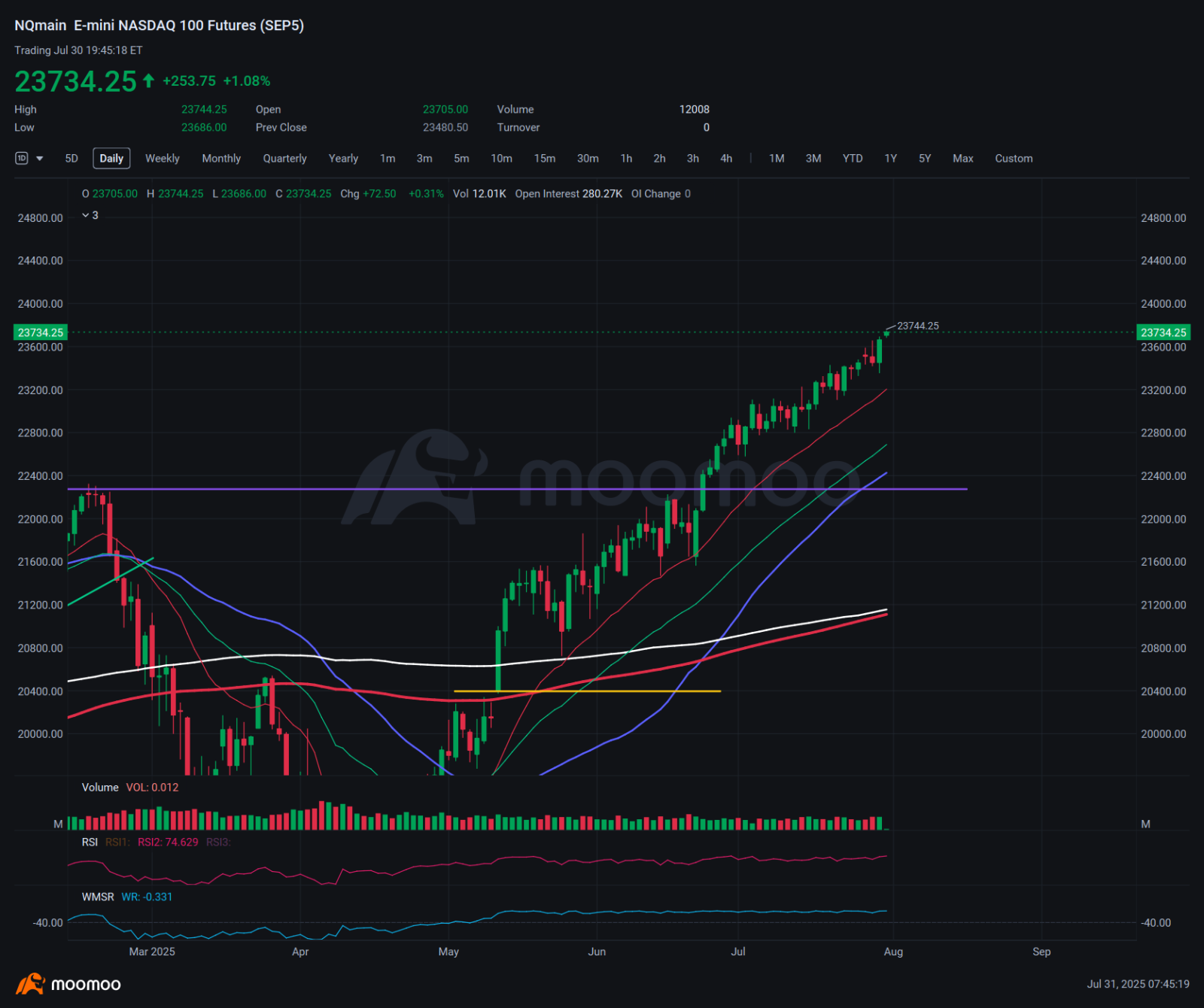Viewport: 1204px width, 1008px height.
Task: Click the Mar 2025 time axis label
Action: point(152,952)
